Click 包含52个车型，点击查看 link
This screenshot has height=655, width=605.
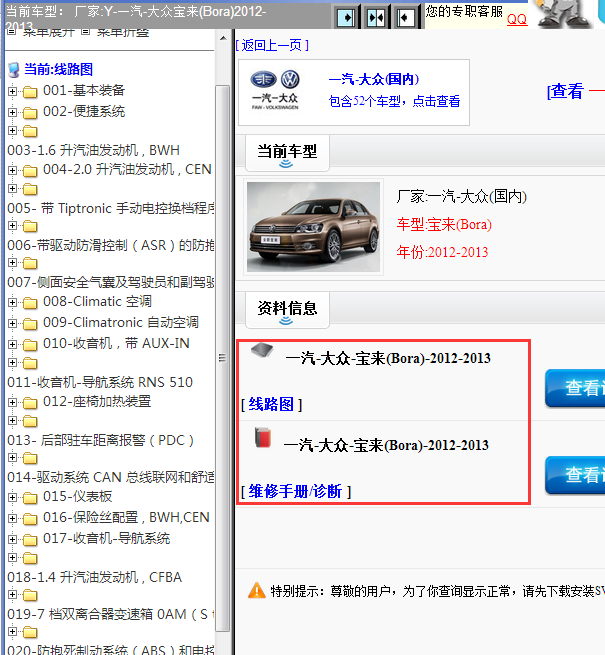394,101
